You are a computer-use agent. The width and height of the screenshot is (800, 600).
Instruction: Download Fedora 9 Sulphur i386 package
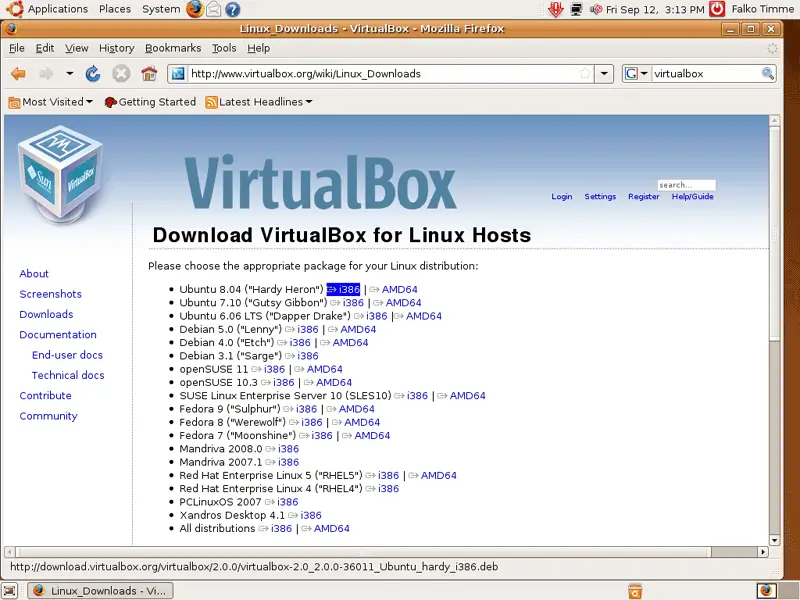[x=301, y=409]
